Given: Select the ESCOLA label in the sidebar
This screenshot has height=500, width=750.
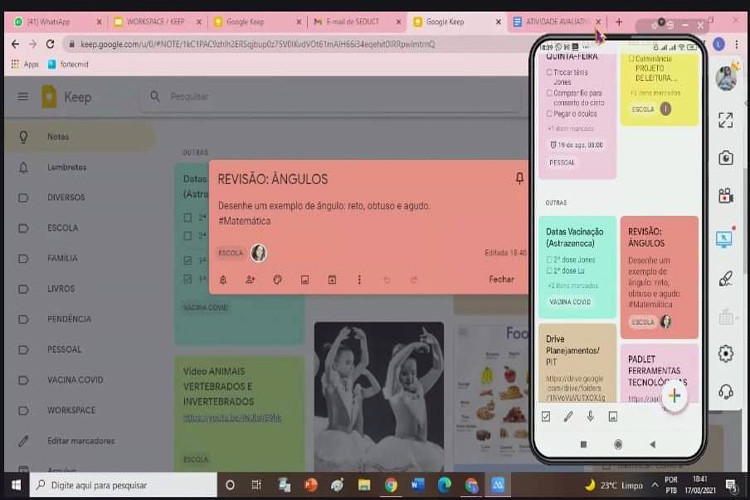Looking at the screenshot, I should click(x=79, y=228).
